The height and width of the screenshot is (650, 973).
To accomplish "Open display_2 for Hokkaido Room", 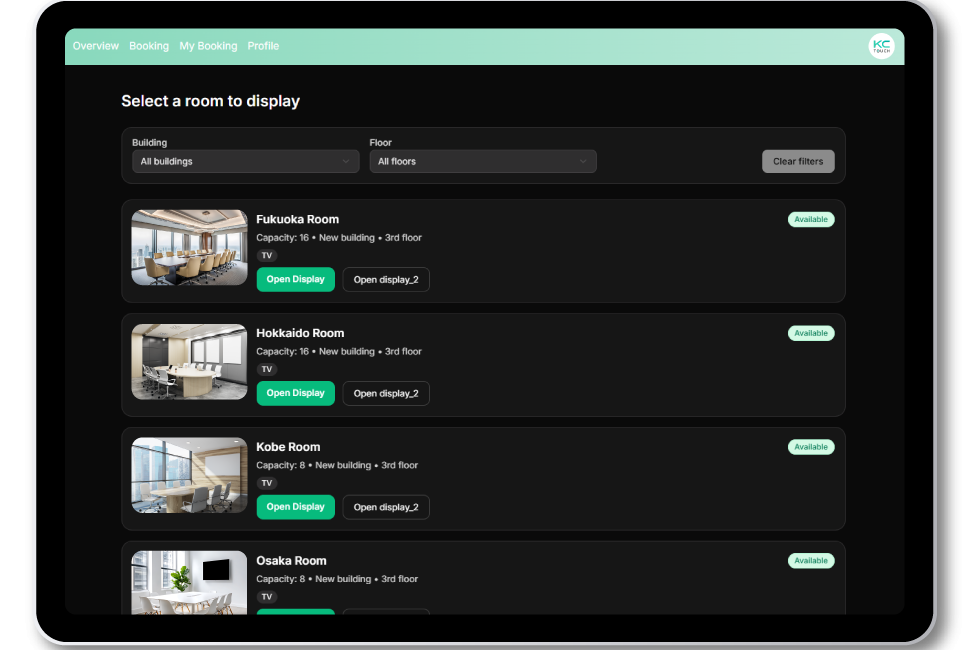I will point(386,394).
